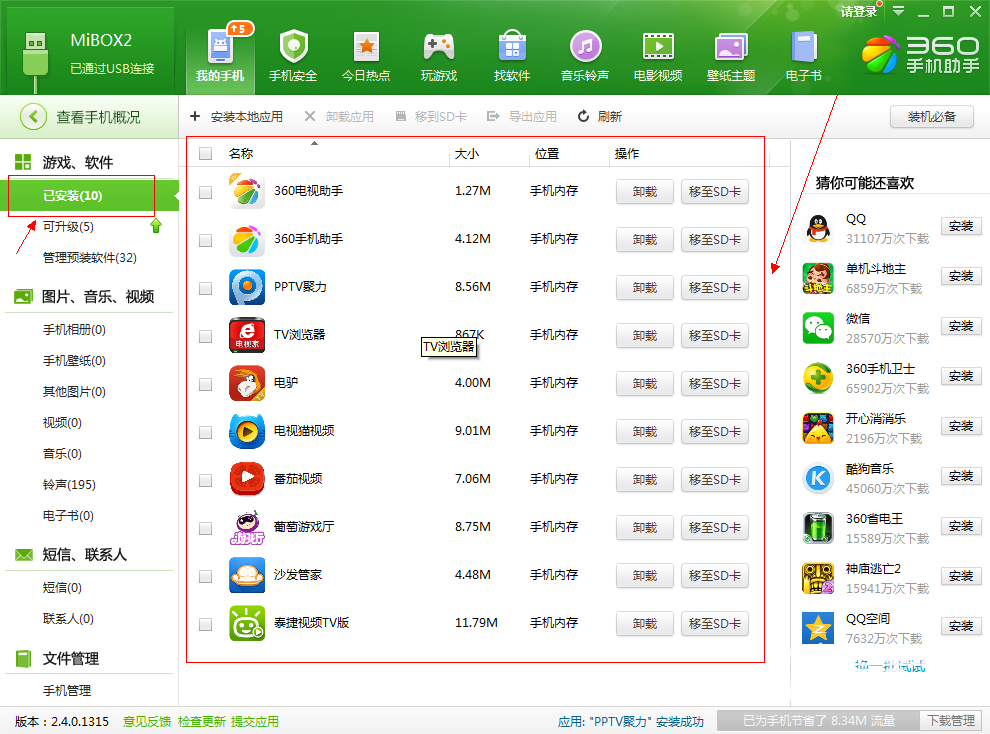This screenshot has height=734, width=990.
Task: Check the 电驴 row checkbox
Action: [205, 384]
